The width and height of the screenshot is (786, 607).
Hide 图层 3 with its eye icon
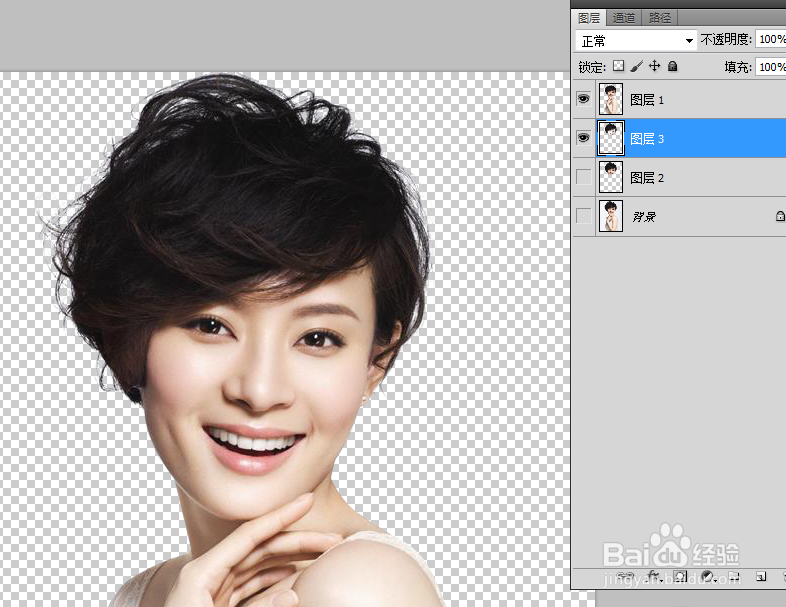tap(583, 137)
